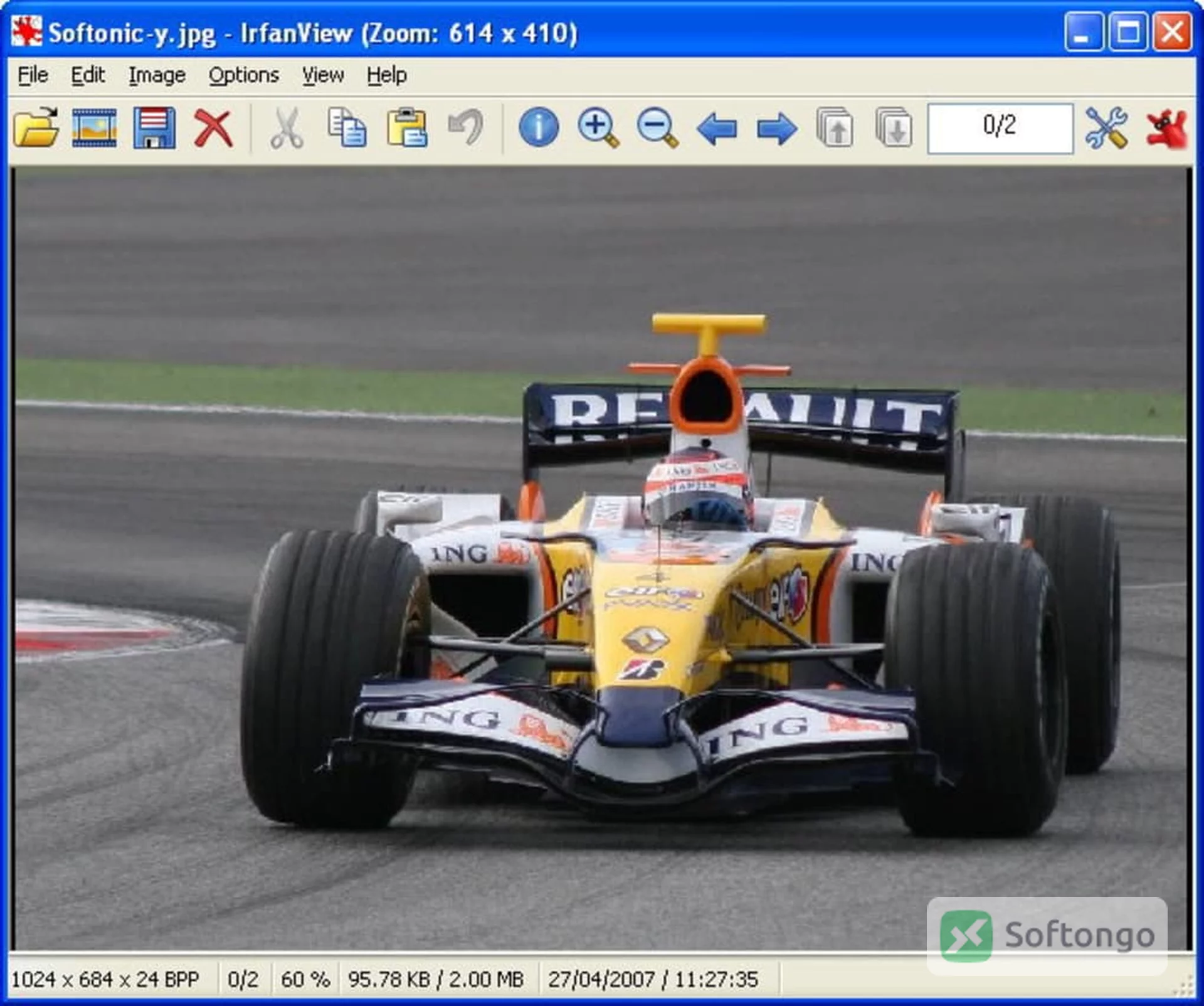Open the View menu
Screen dimensions: 1204x1006
pos(323,75)
